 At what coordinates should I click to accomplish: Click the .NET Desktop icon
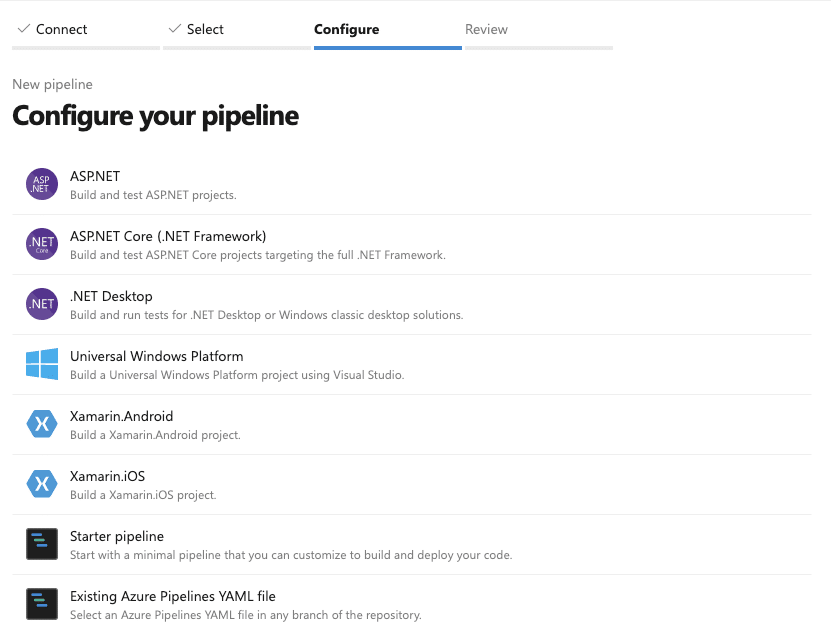(42, 304)
